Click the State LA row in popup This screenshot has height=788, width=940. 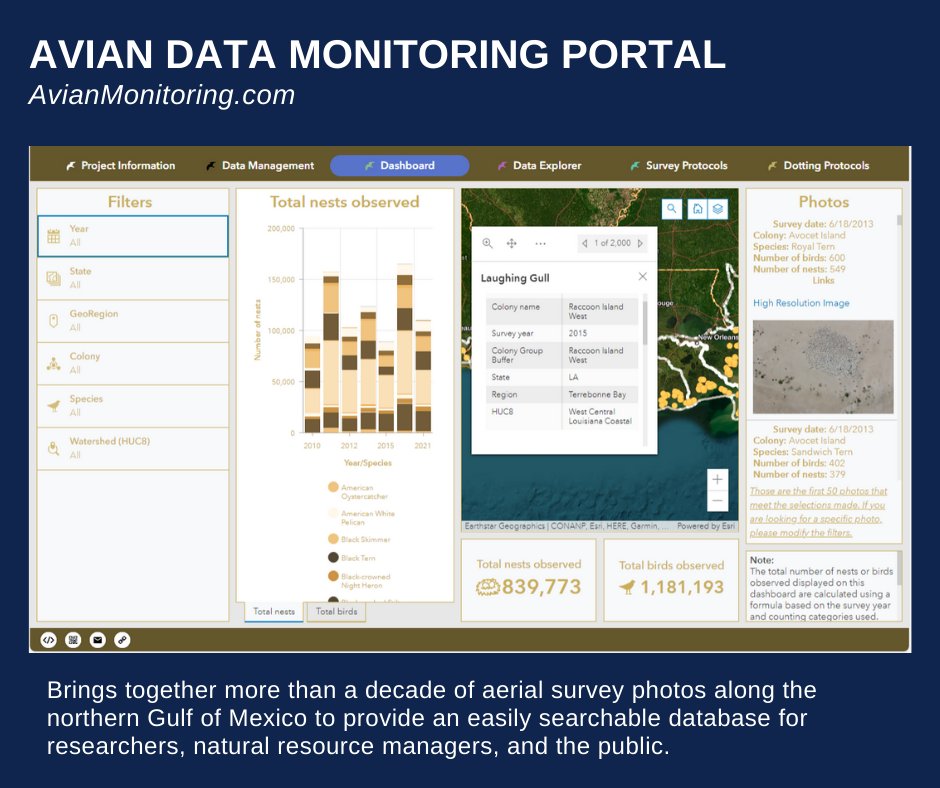pos(562,377)
